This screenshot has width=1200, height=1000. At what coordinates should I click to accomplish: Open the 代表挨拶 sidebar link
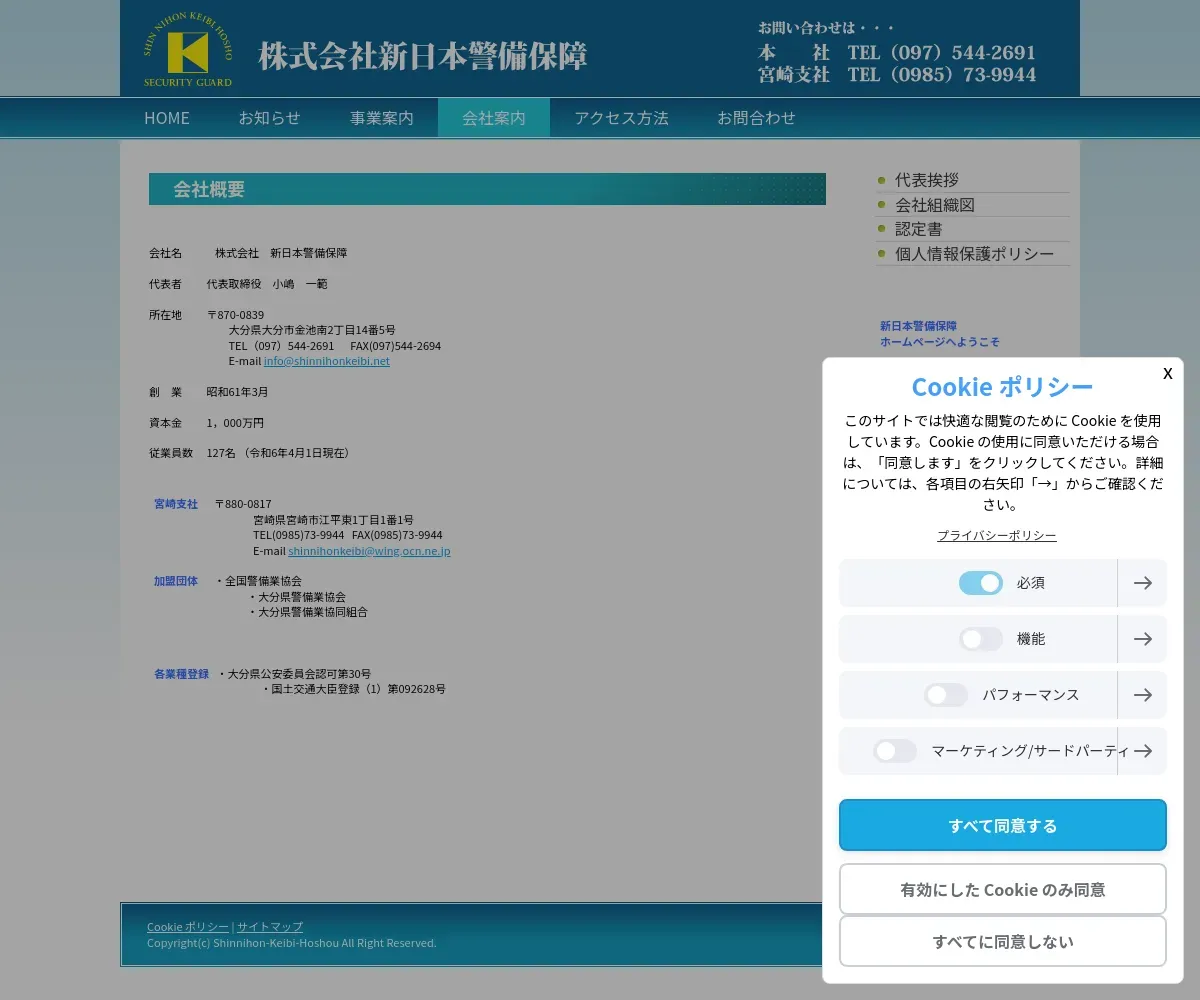click(x=926, y=180)
